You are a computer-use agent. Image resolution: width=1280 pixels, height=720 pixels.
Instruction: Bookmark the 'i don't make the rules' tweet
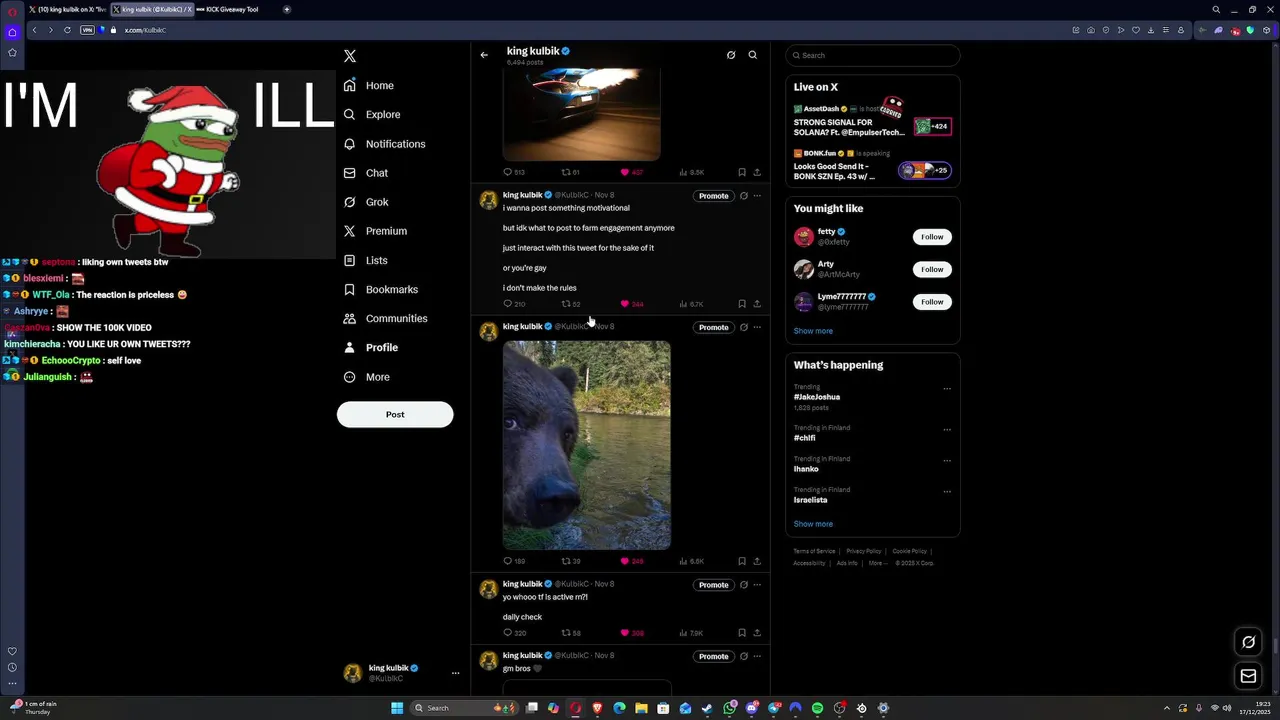pos(741,304)
